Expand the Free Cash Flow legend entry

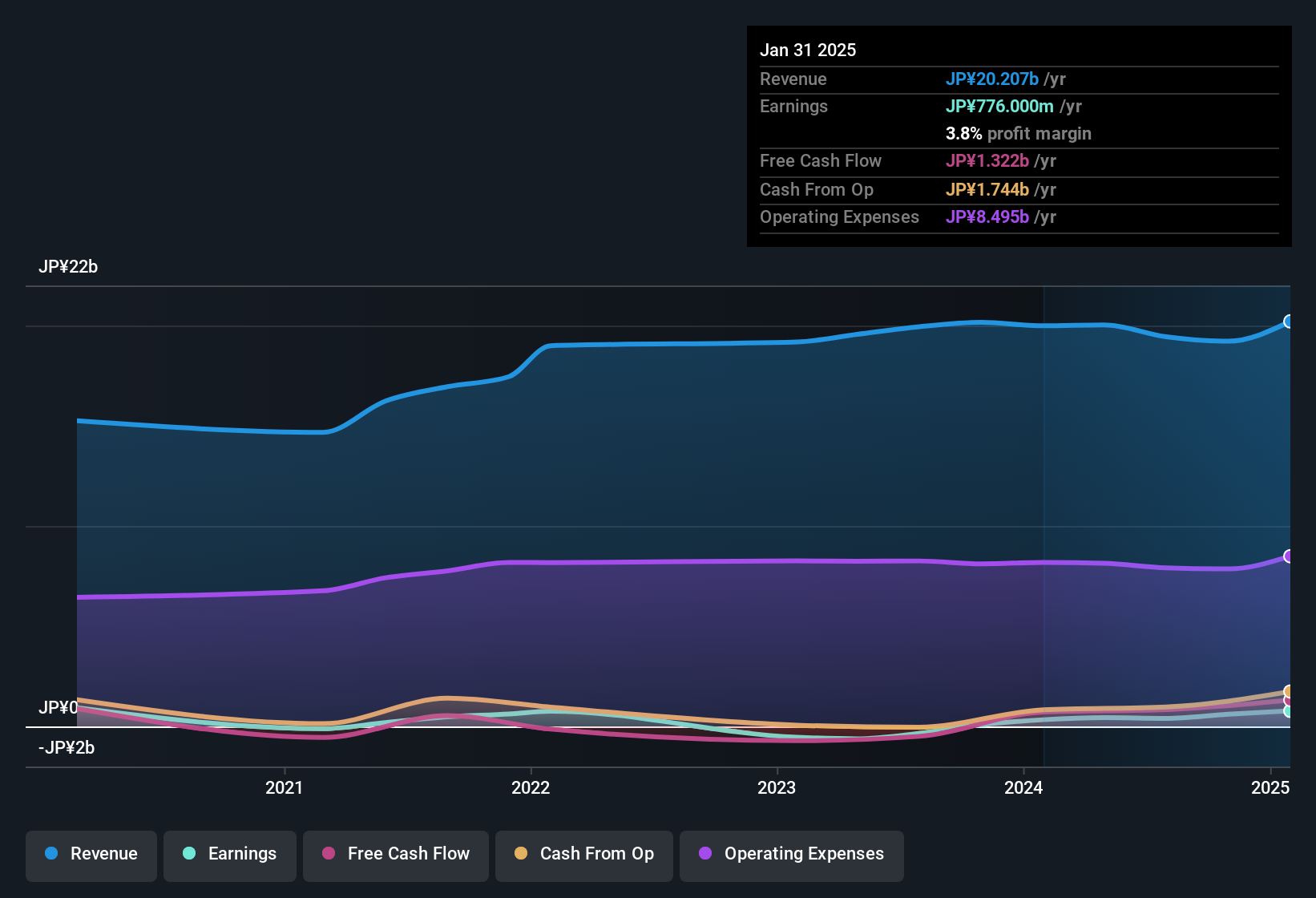pyautogui.click(x=395, y=856)
